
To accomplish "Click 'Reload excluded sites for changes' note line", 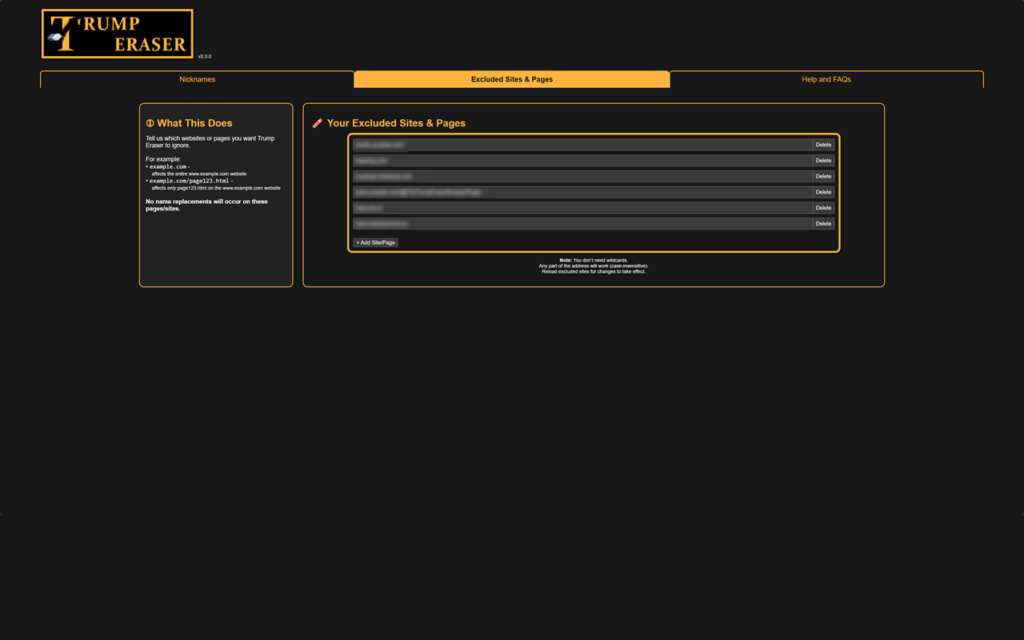I will 594,272.
